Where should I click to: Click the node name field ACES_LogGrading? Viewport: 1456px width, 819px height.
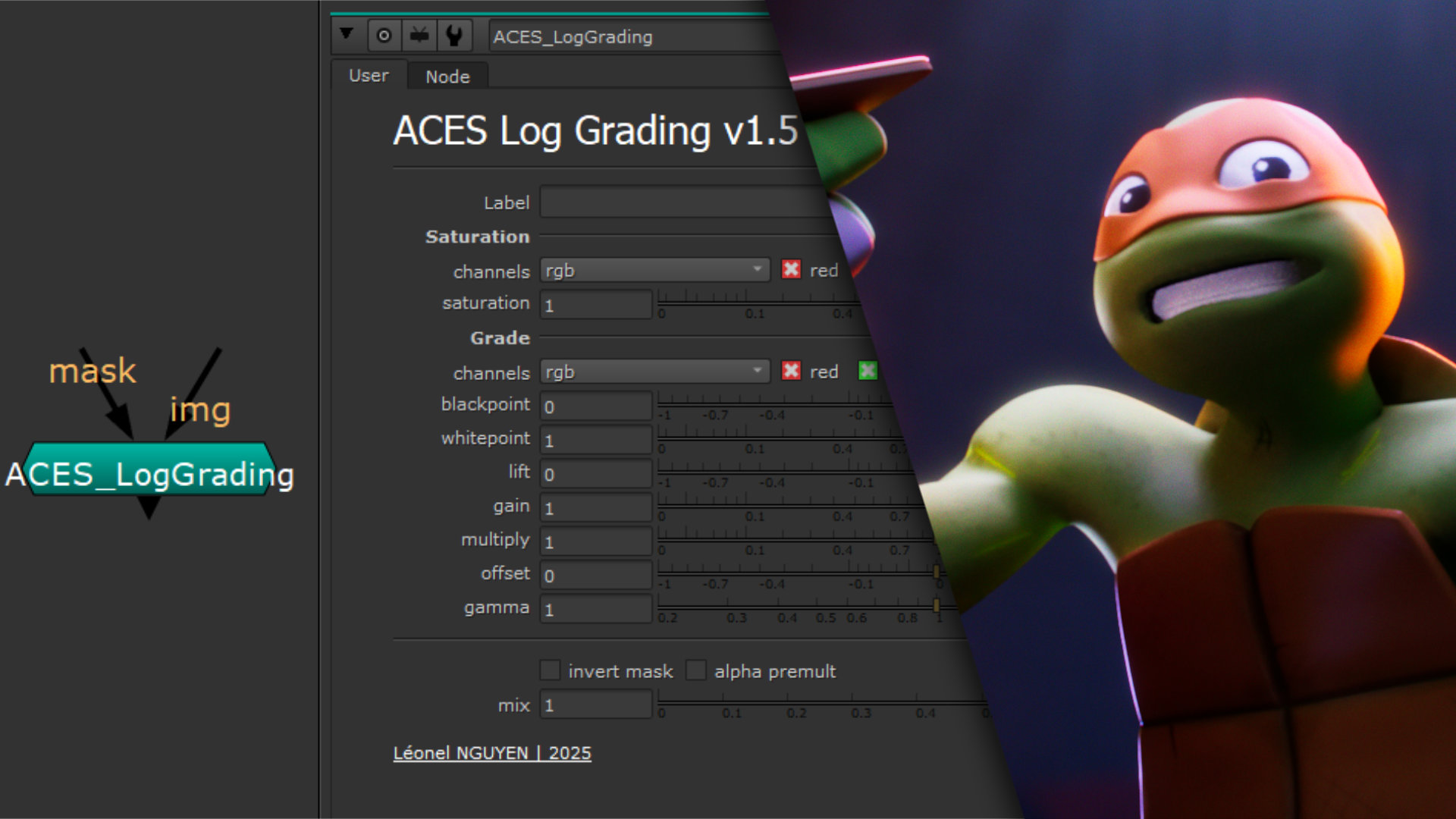(629, 36)
